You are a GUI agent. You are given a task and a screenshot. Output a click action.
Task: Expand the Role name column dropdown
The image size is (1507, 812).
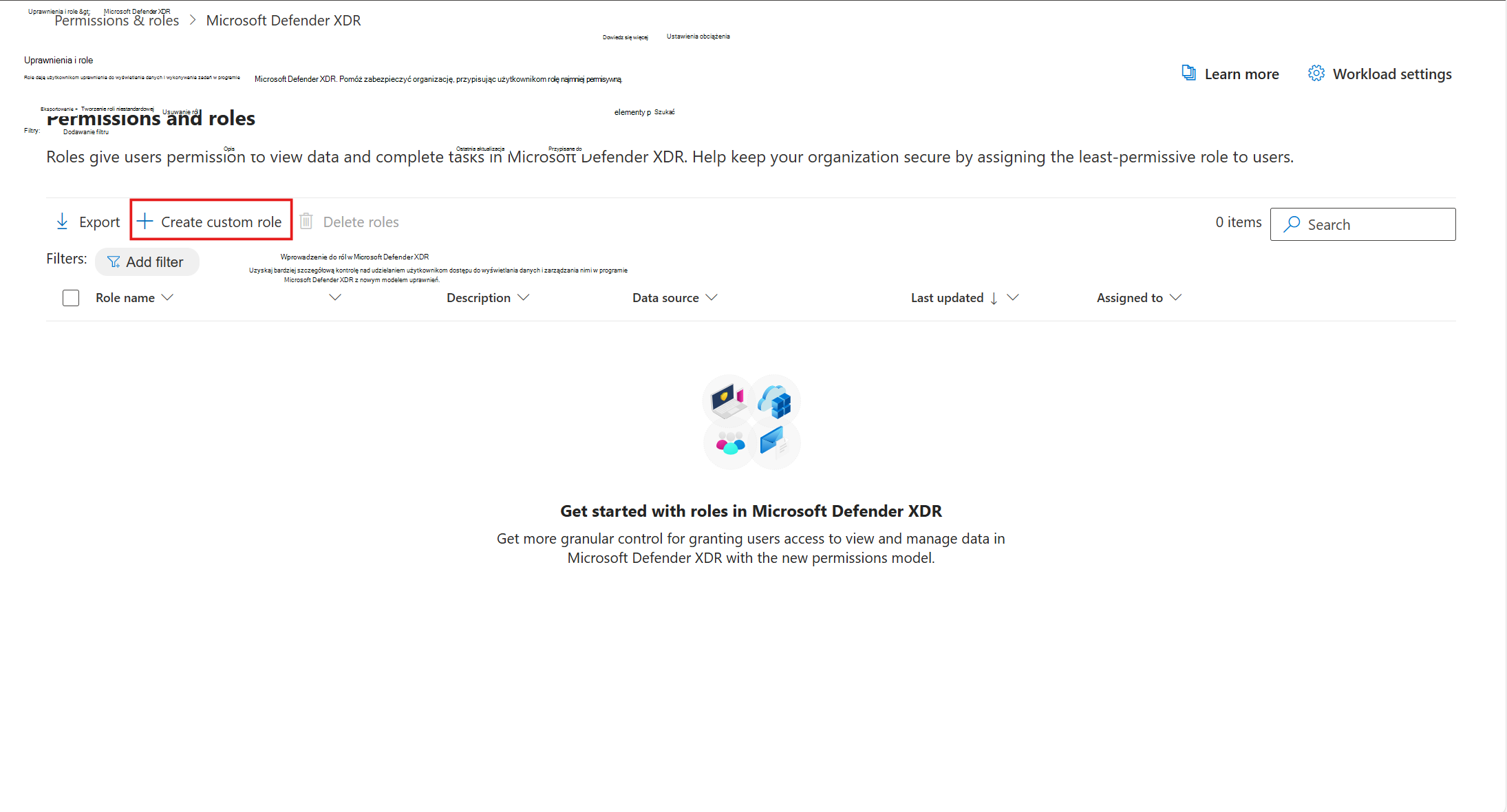point(167,297)
